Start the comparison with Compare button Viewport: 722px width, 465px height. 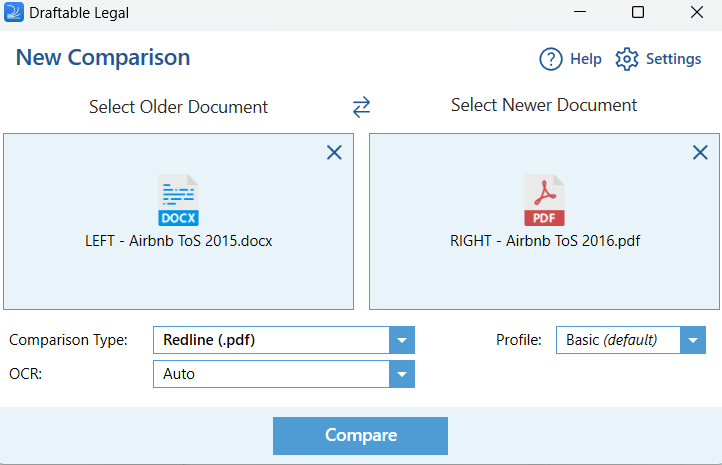point(360,436)
